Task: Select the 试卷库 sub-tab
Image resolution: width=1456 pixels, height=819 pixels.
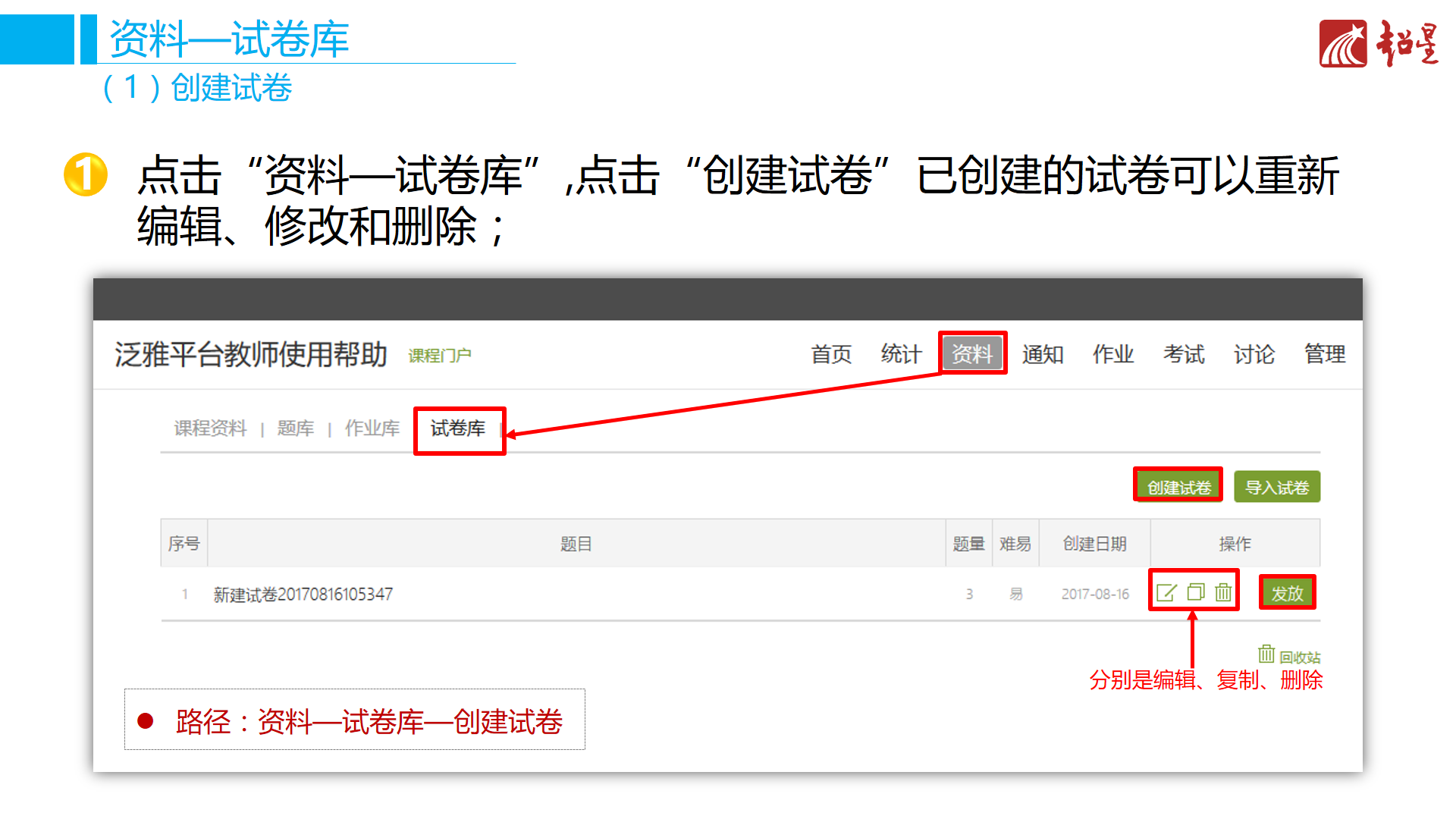Action: tap(458, 429)
